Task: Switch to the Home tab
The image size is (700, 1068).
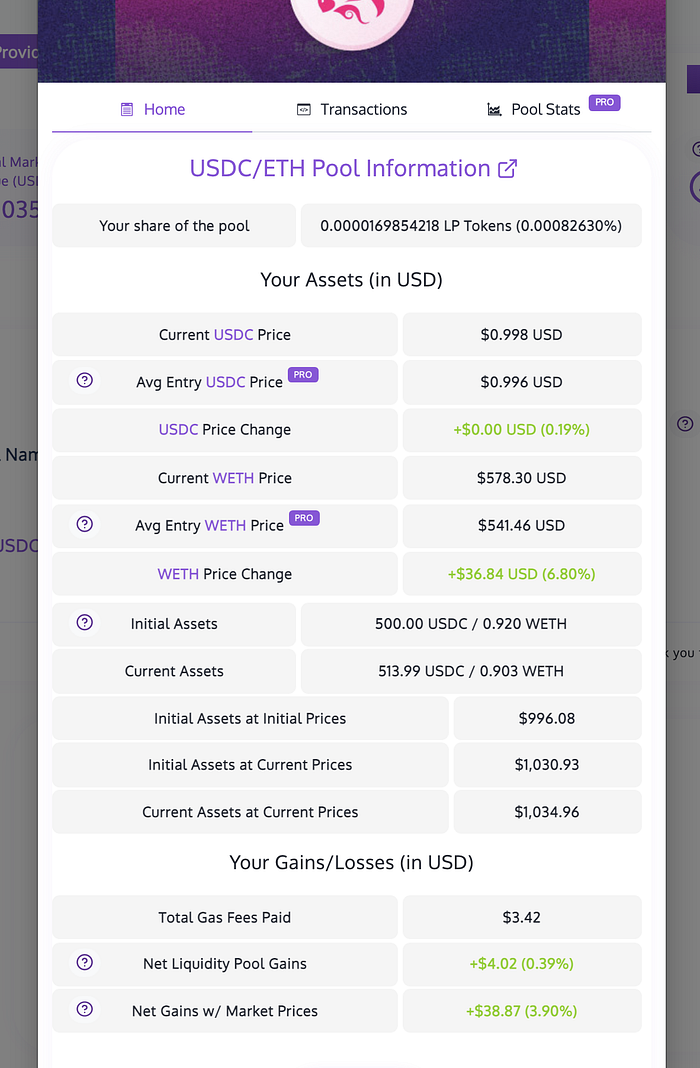Action: click(153, 109)
